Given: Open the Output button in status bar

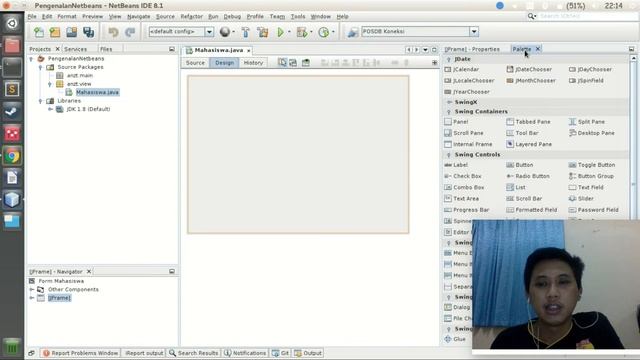Looking at the screenshot, I should [308, 353].
